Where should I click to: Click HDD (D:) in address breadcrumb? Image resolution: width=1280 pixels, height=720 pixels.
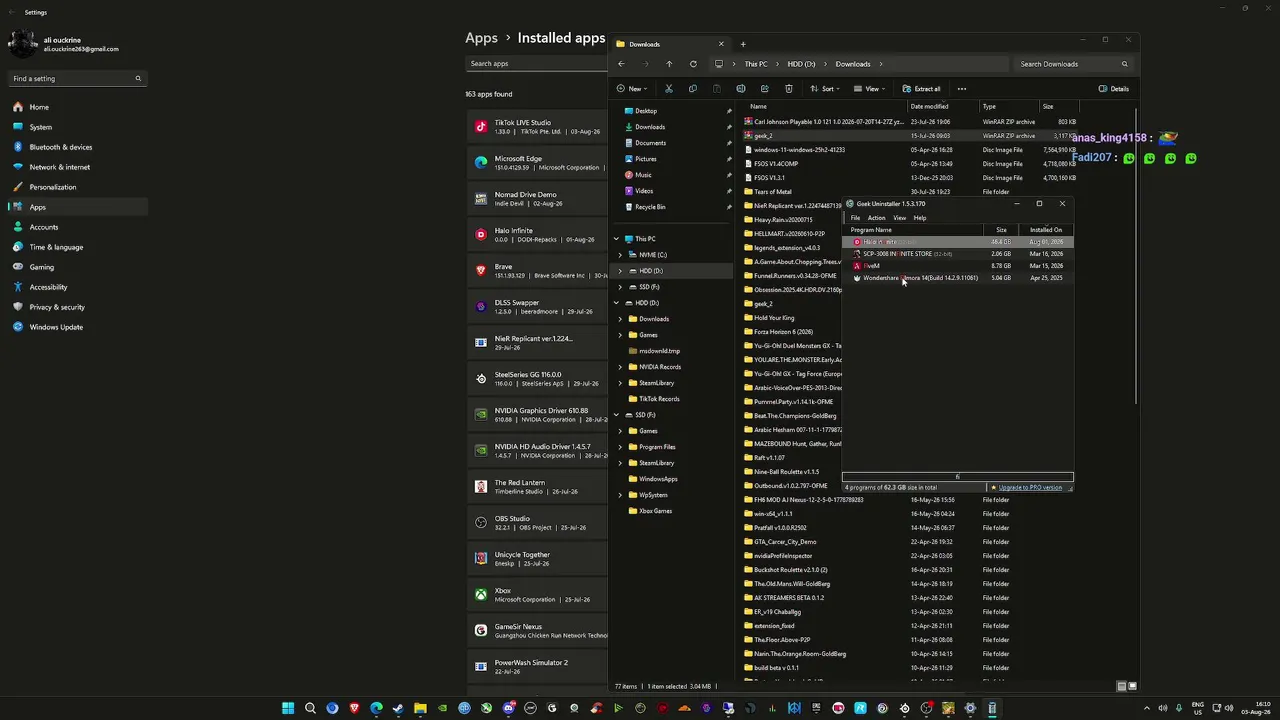click(801, 64)
